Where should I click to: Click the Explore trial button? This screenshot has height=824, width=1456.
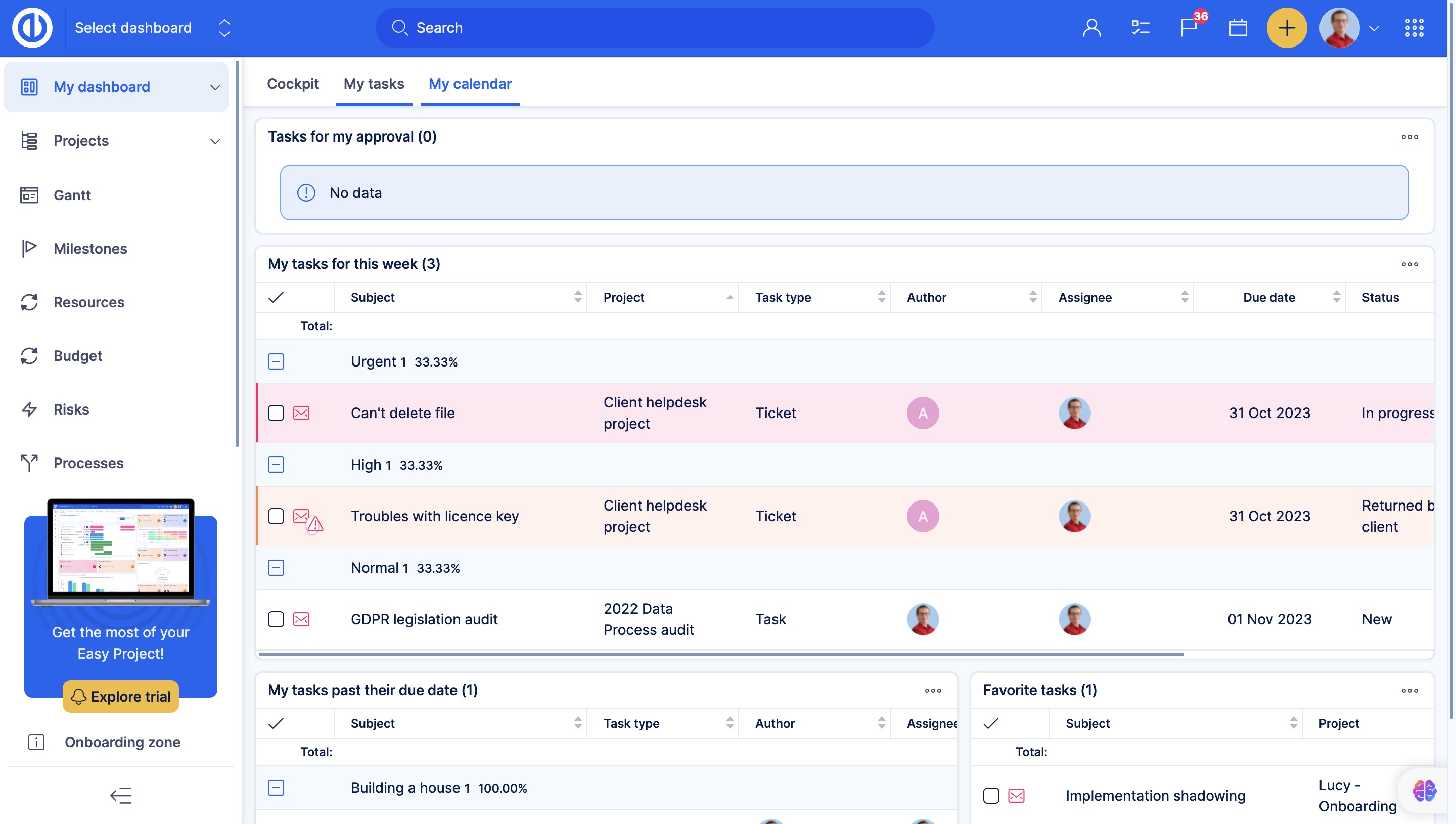coord(120,696)
